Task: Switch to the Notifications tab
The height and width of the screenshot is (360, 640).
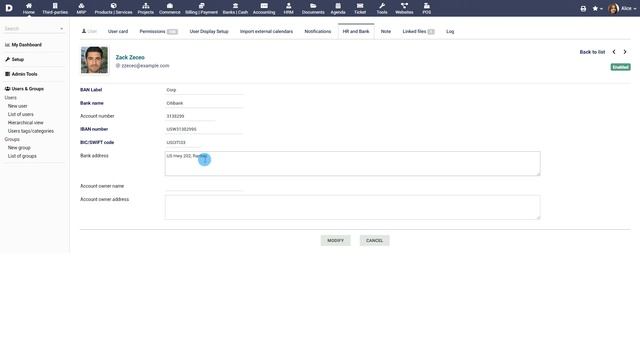Action: click(x=318, y=31)
